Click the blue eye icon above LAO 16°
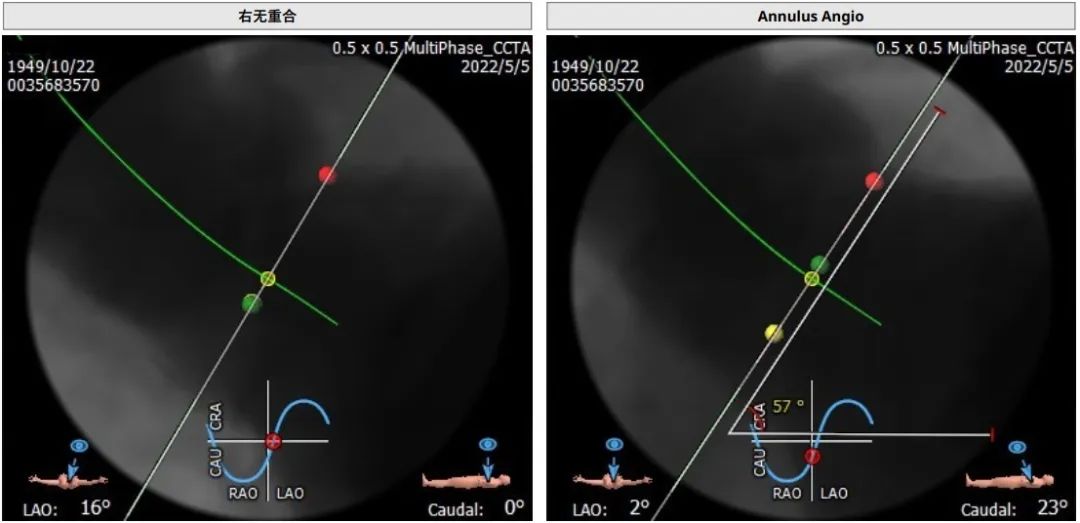 point(79,446)
